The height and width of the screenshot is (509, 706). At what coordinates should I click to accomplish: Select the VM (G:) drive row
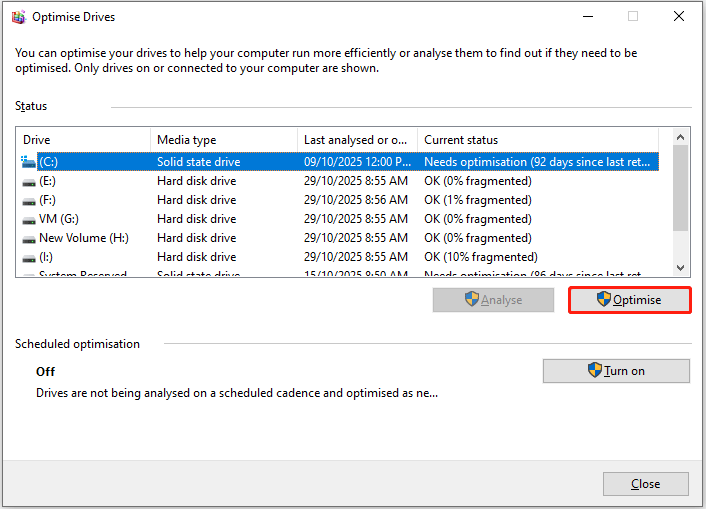click(340, 219)
